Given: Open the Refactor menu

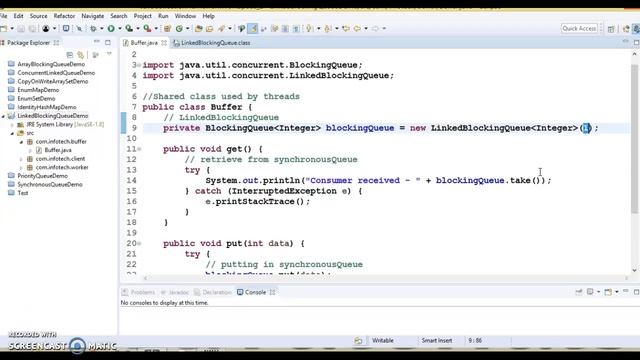Looking at the screenshot, I should (x=64, y=16).
